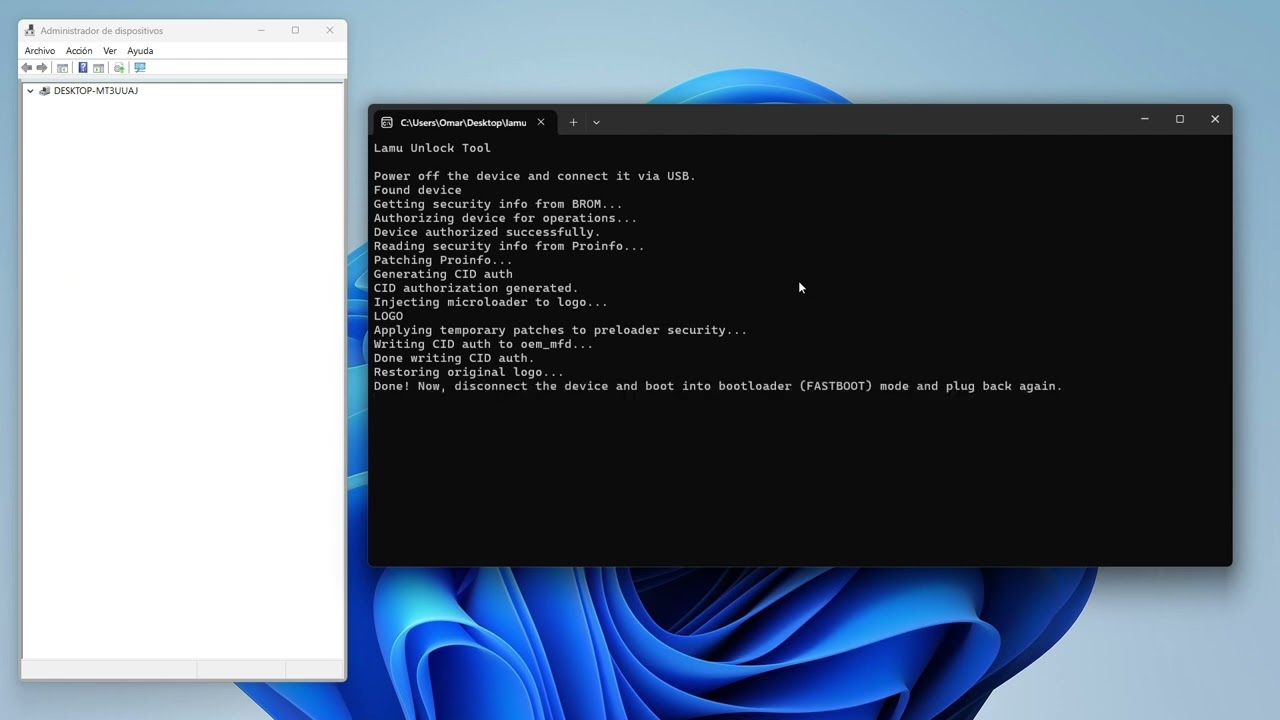Screen dimensions: 1280x720
Task: Click 'Done writing CID auth.' line
Action: (x=454, y=358)
